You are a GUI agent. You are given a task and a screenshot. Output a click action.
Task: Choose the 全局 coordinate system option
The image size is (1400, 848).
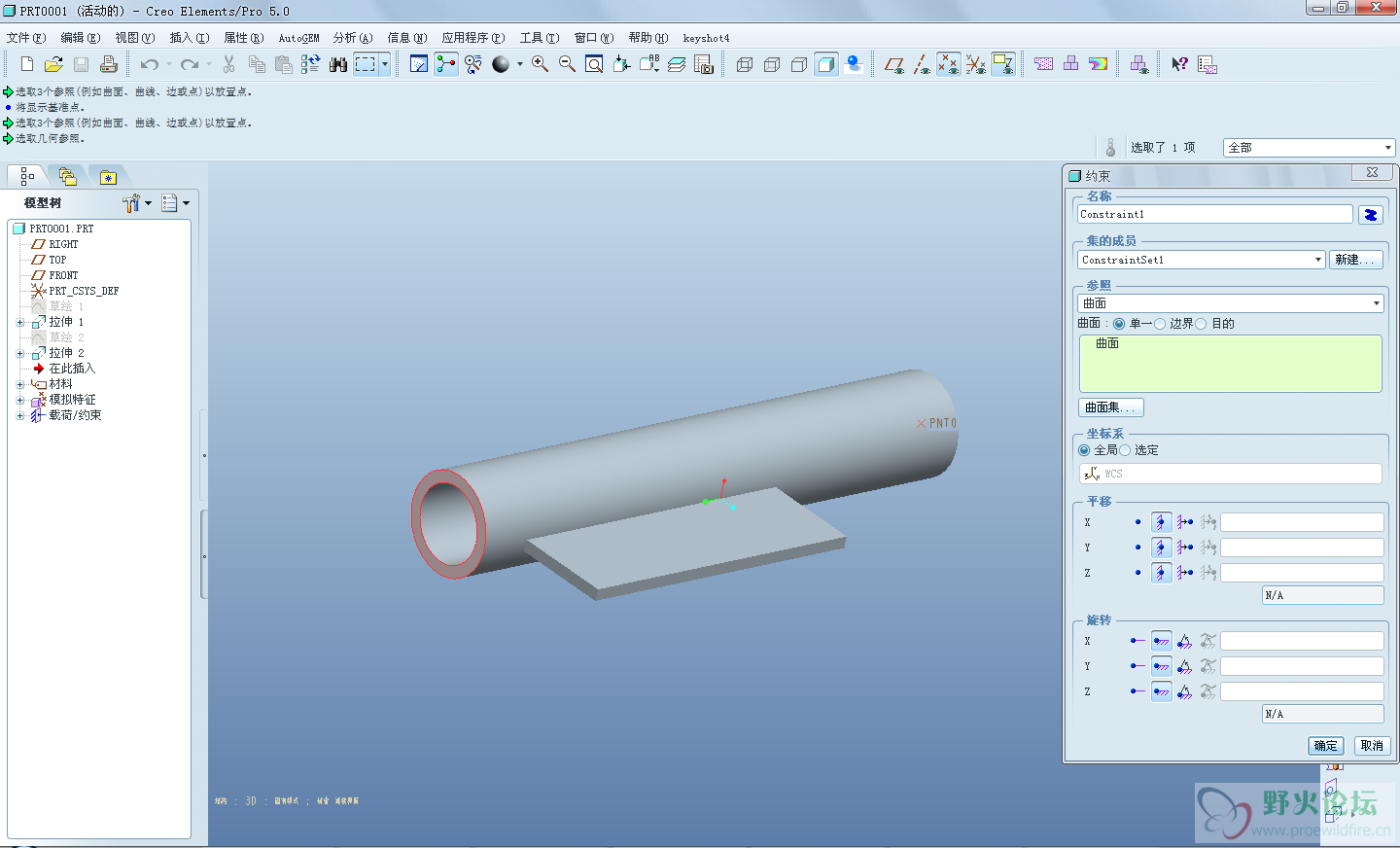coord(1084,450)
